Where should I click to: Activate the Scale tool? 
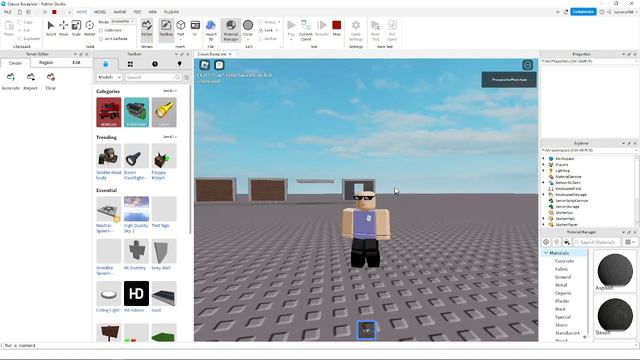(x=76, y=28)
